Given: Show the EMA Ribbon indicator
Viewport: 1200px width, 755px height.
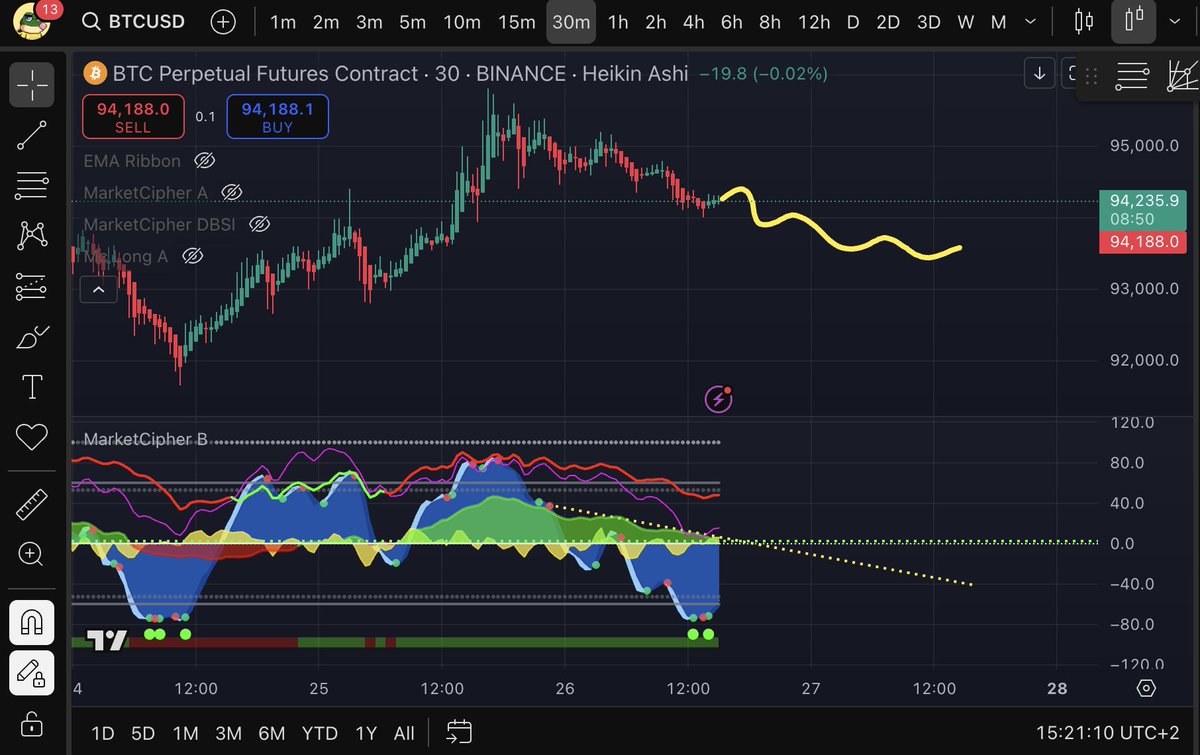Looking at the screenshot, I should coord(205,161).
